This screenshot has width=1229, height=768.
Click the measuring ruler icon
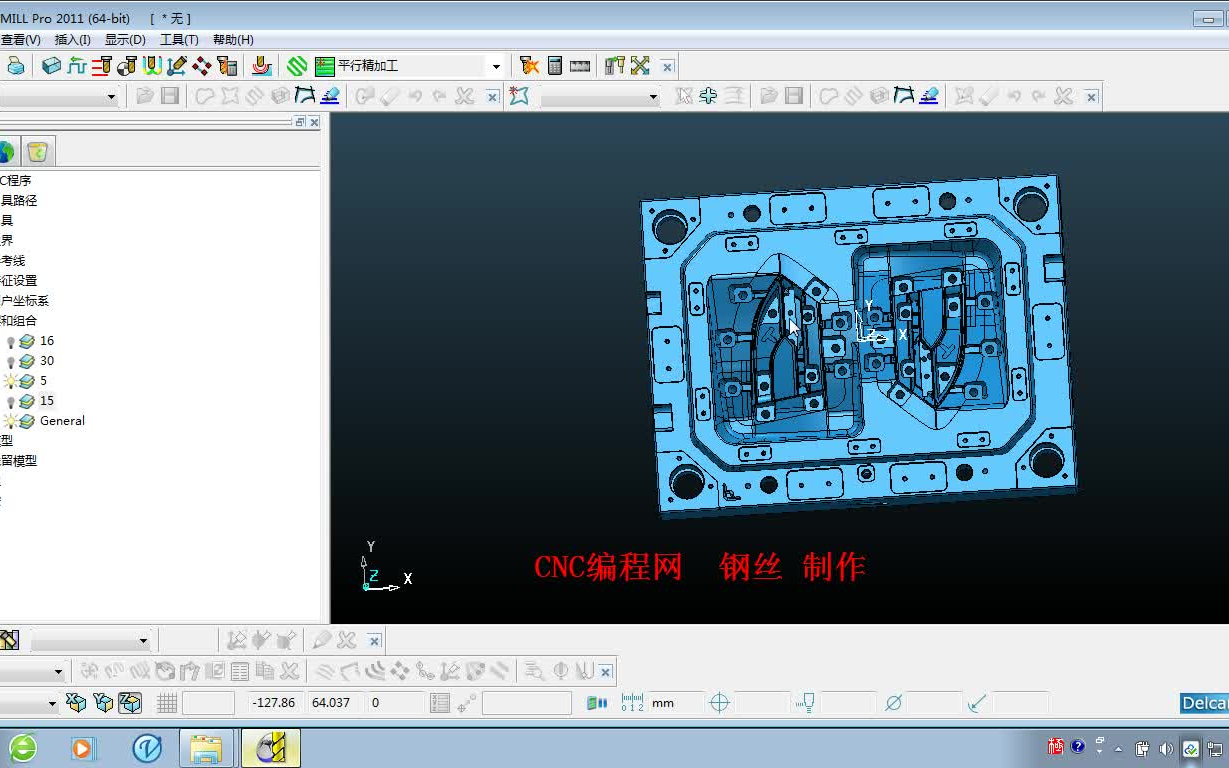click(x=580, y=66)
